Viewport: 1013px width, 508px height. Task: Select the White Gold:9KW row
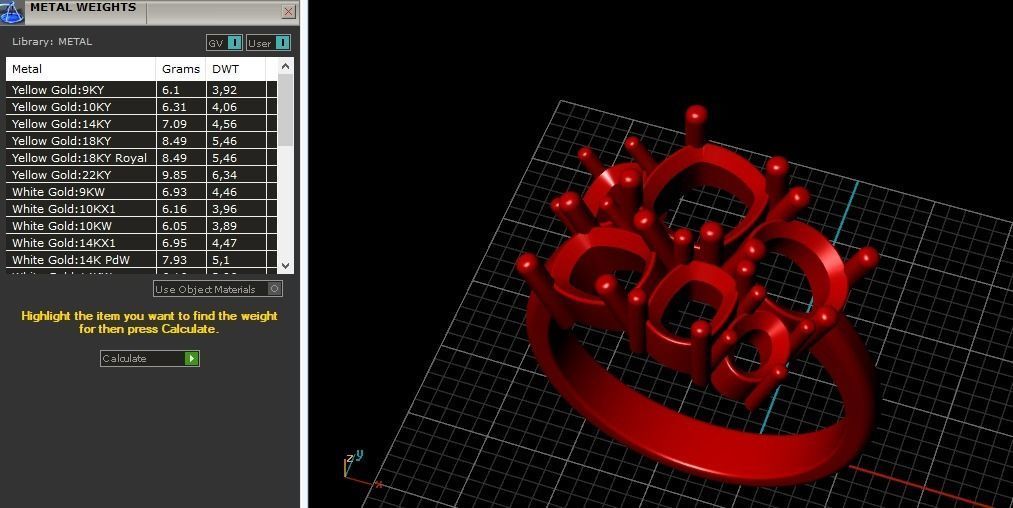(141, 191)
